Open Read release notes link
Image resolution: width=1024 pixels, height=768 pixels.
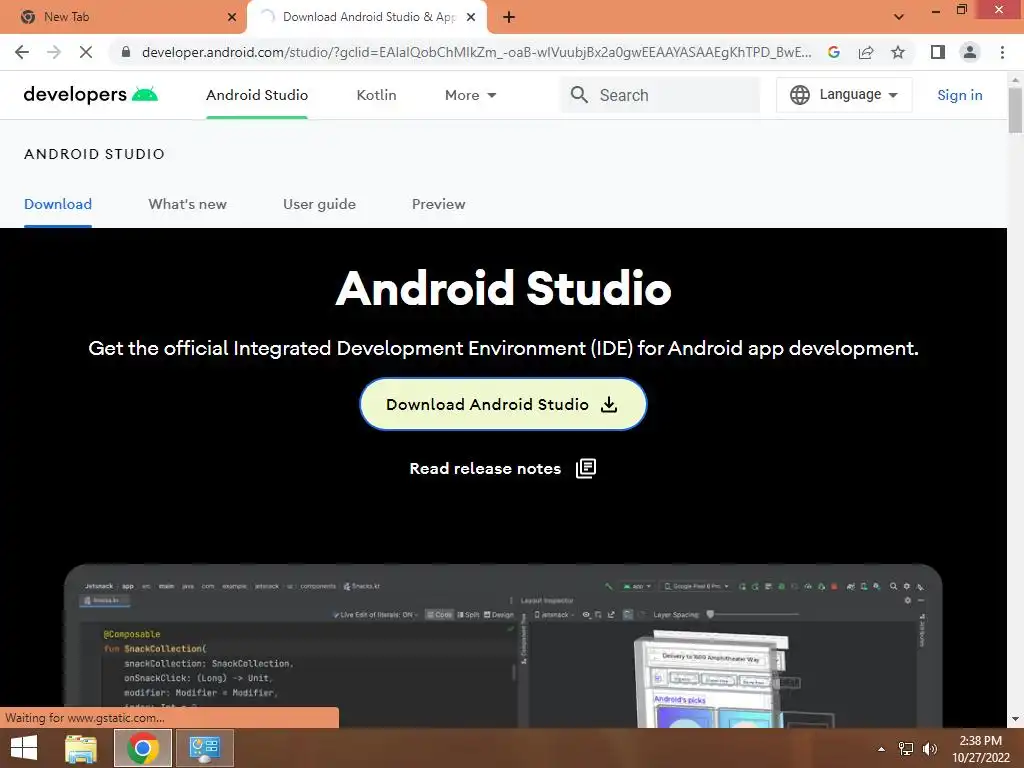click(x=502, y=468)
